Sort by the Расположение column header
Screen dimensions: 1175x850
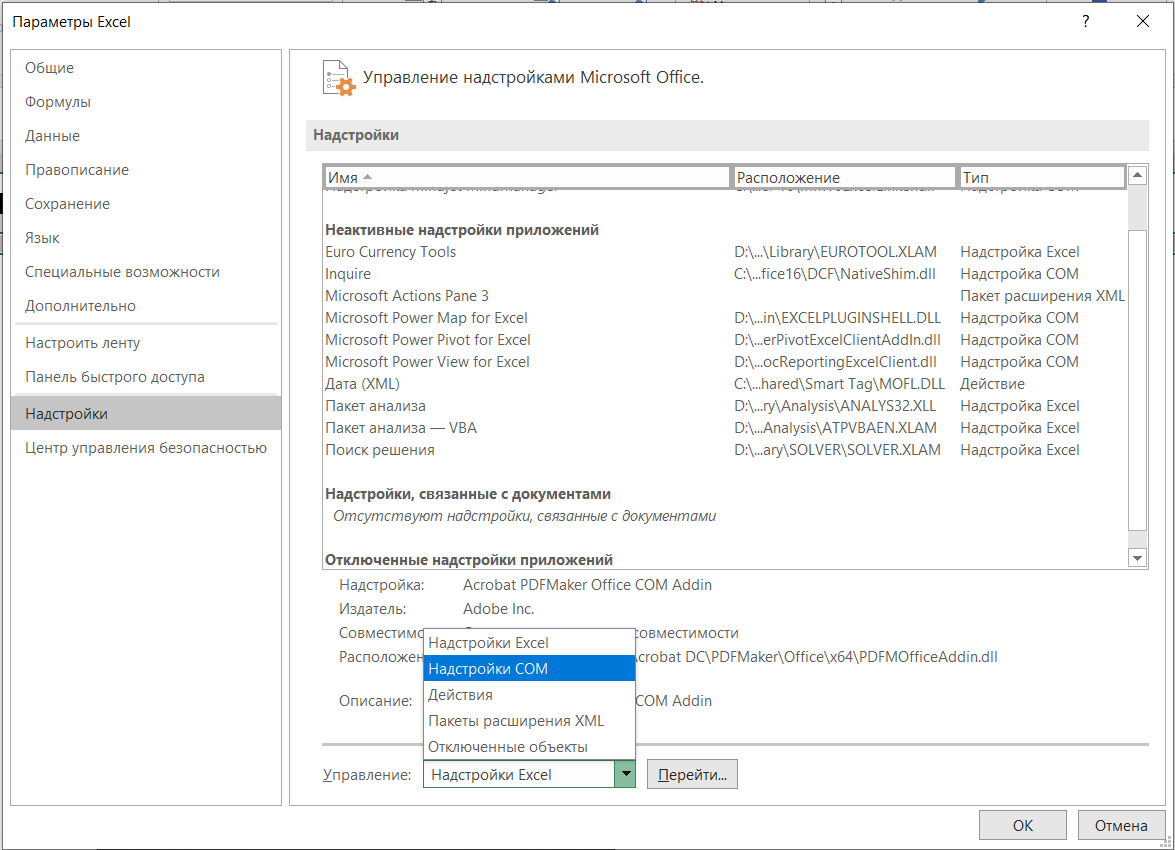pos(845,178)
